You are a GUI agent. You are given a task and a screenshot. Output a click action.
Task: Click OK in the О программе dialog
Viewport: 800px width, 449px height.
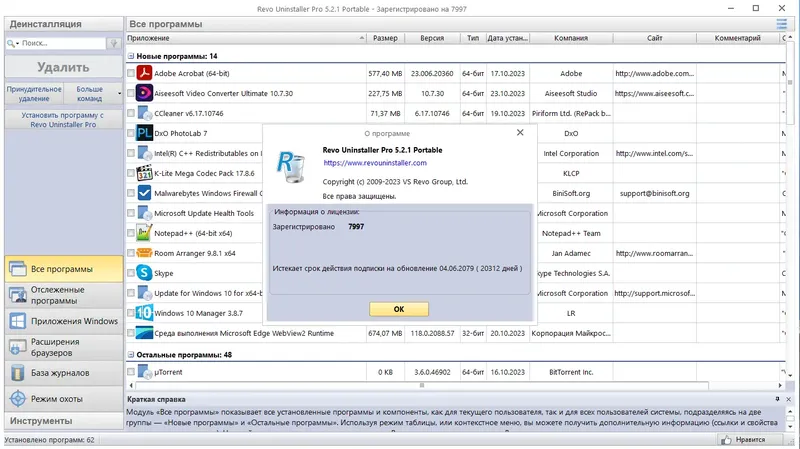click(399, 309)
